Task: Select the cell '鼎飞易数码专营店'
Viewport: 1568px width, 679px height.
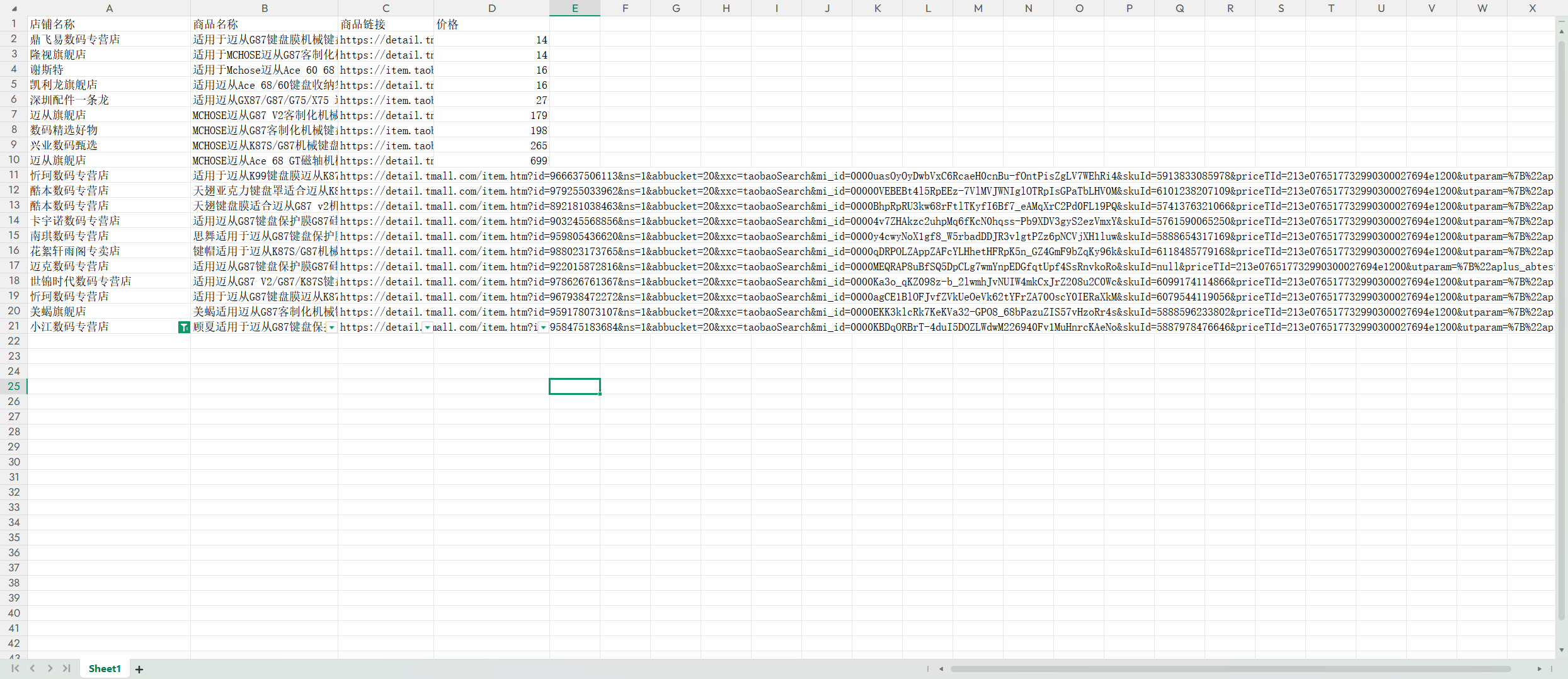Action: [109, 39]
